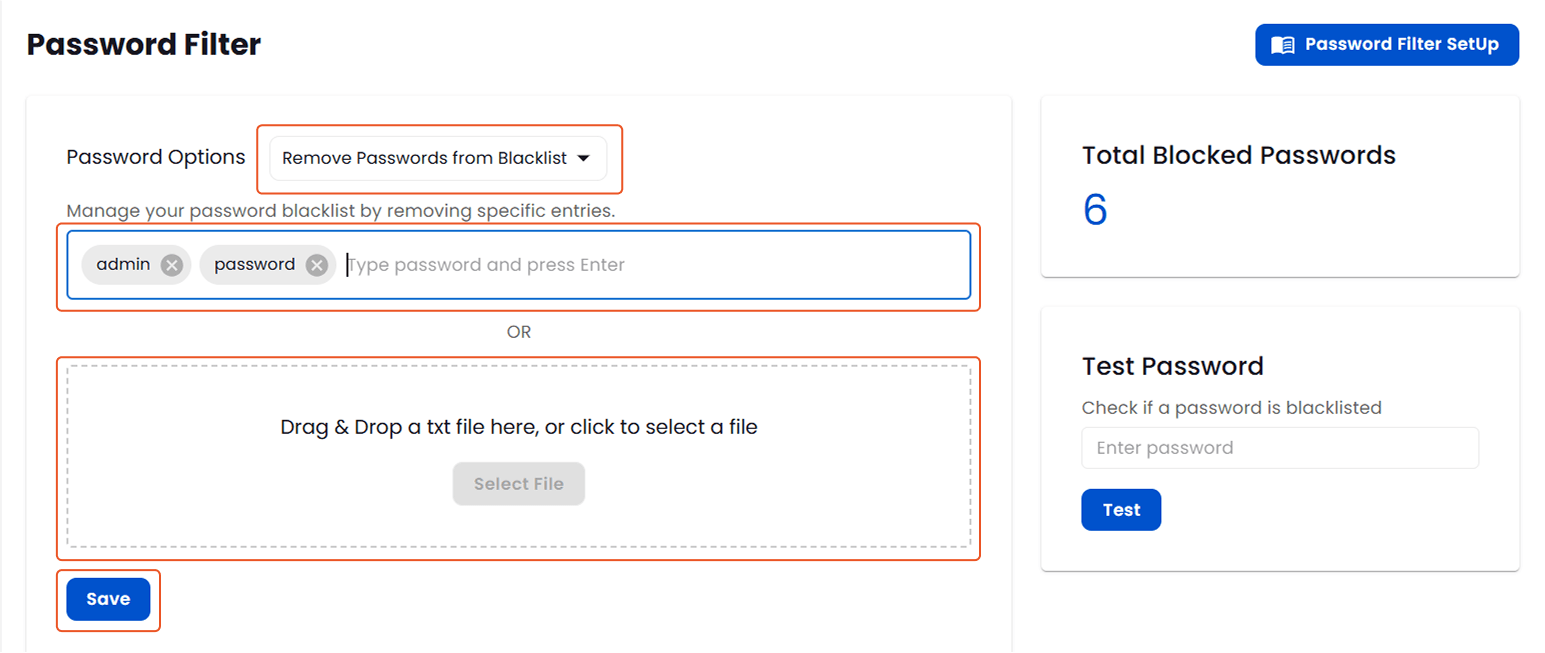Click the Test Password panel title

pos(1172,366)
